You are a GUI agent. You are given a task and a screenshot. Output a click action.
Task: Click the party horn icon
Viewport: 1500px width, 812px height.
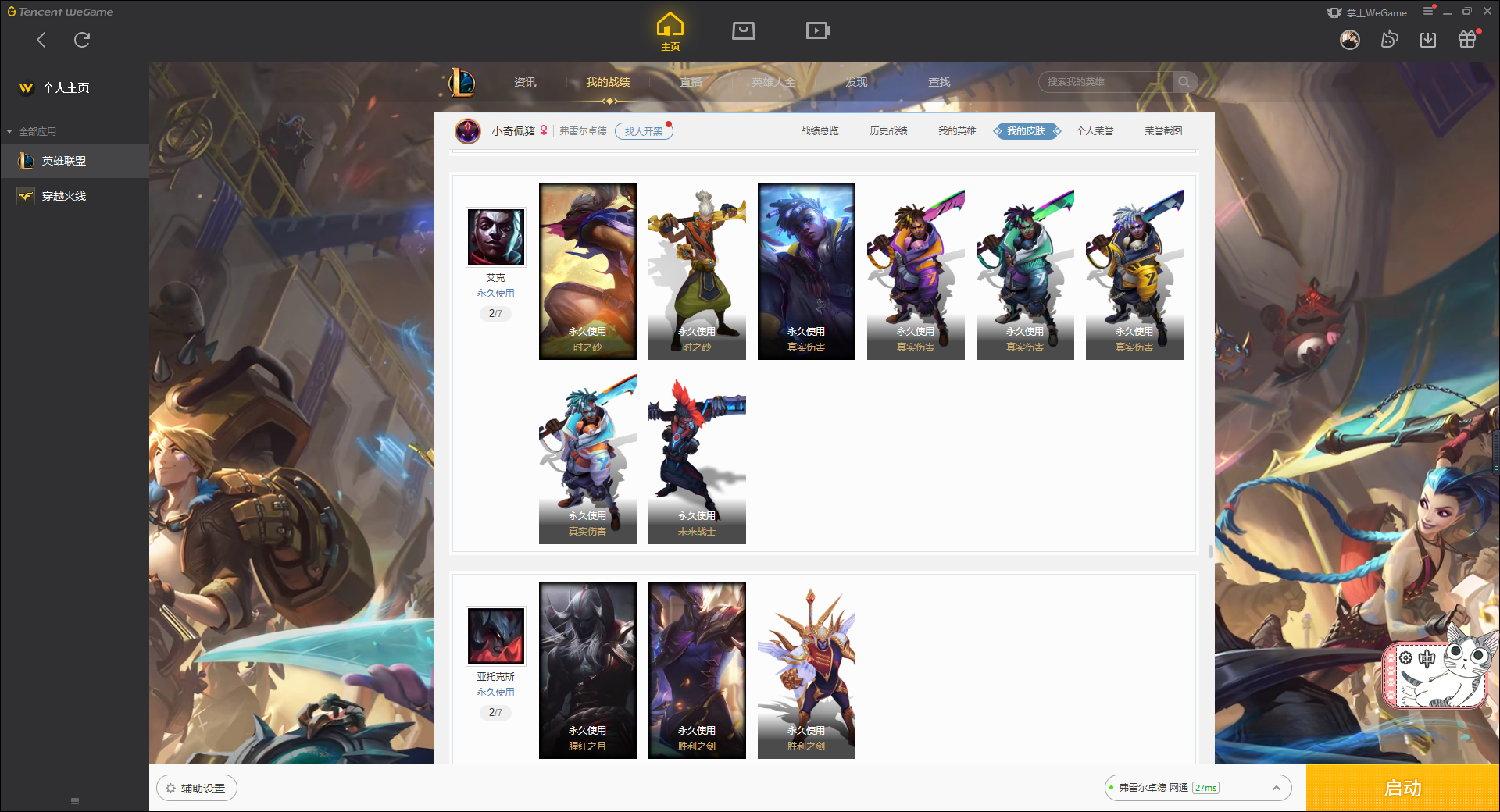(x=1389, y=39)
